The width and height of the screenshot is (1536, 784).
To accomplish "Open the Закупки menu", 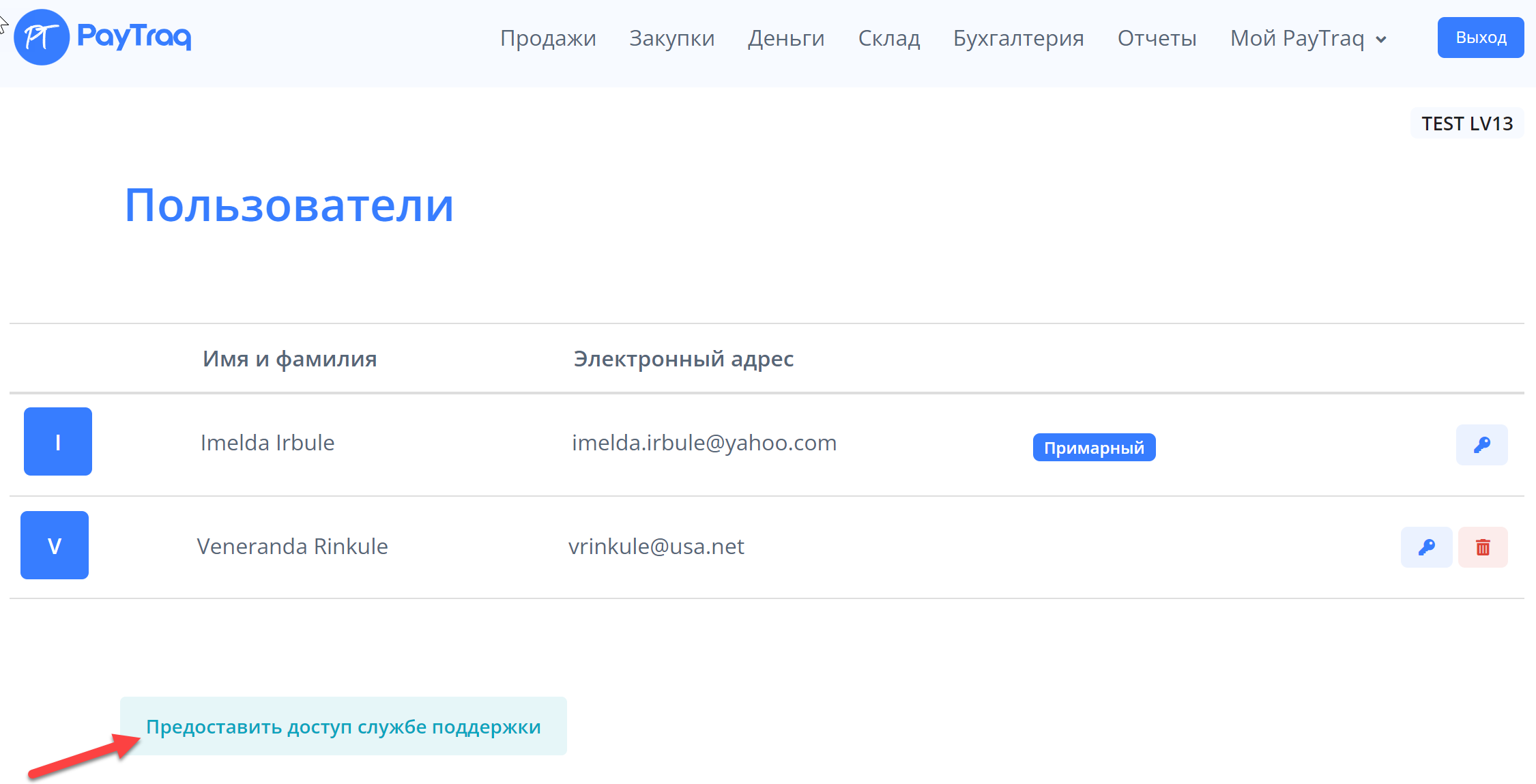I will click(x=671, y=38).
